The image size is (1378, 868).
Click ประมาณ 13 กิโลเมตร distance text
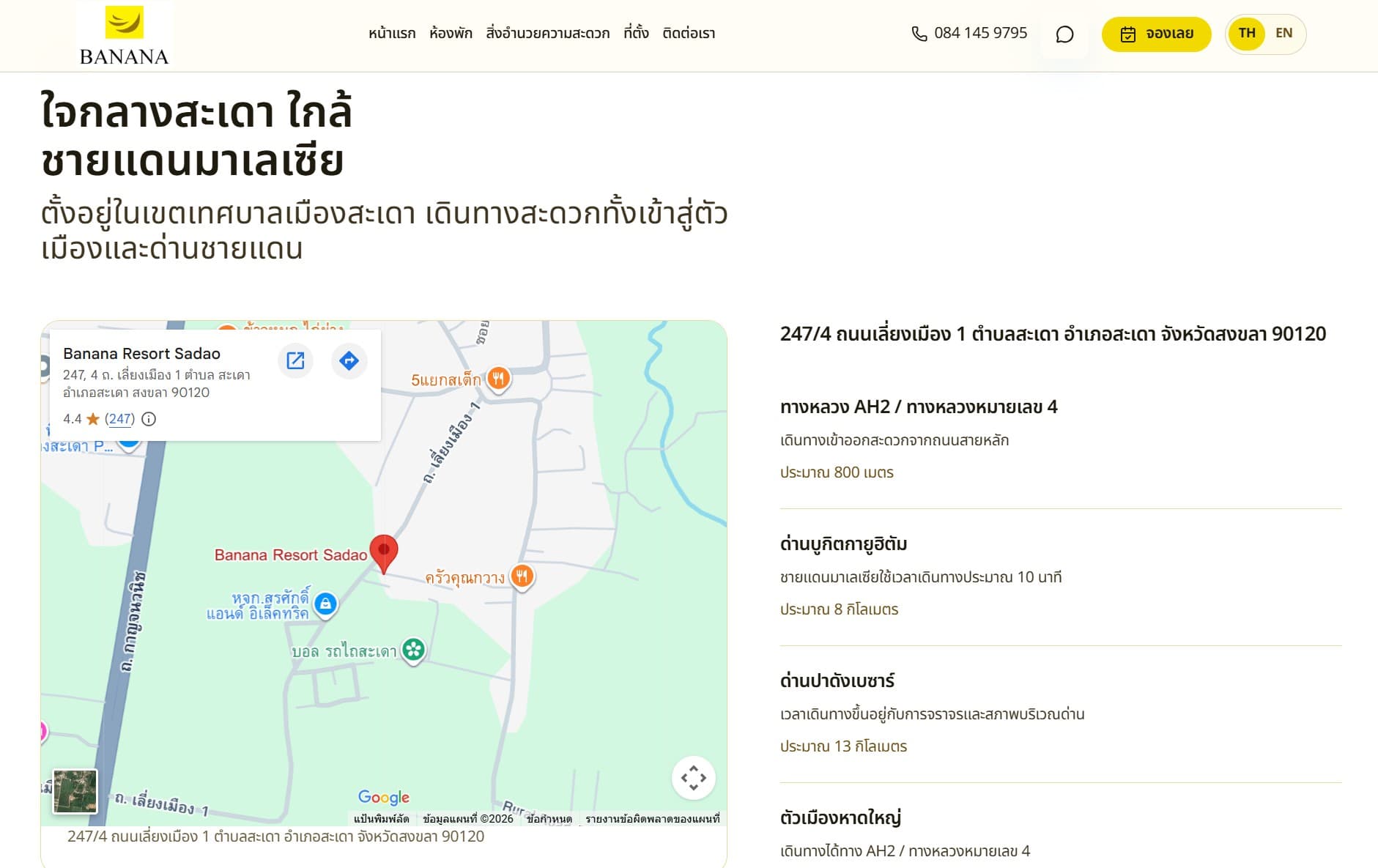pyautogui.click(x=843, y=746)
